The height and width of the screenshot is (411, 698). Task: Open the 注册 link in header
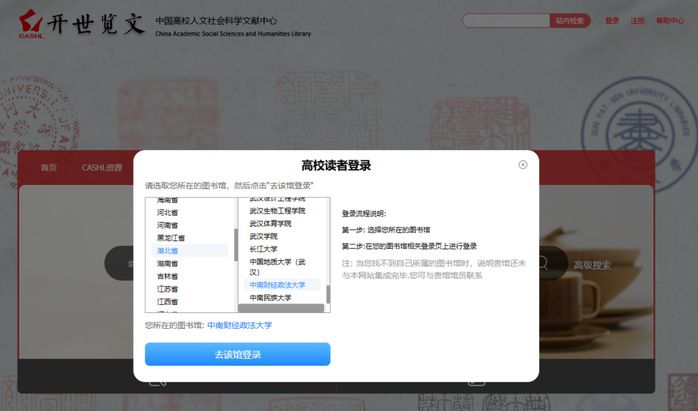[637, 20]
